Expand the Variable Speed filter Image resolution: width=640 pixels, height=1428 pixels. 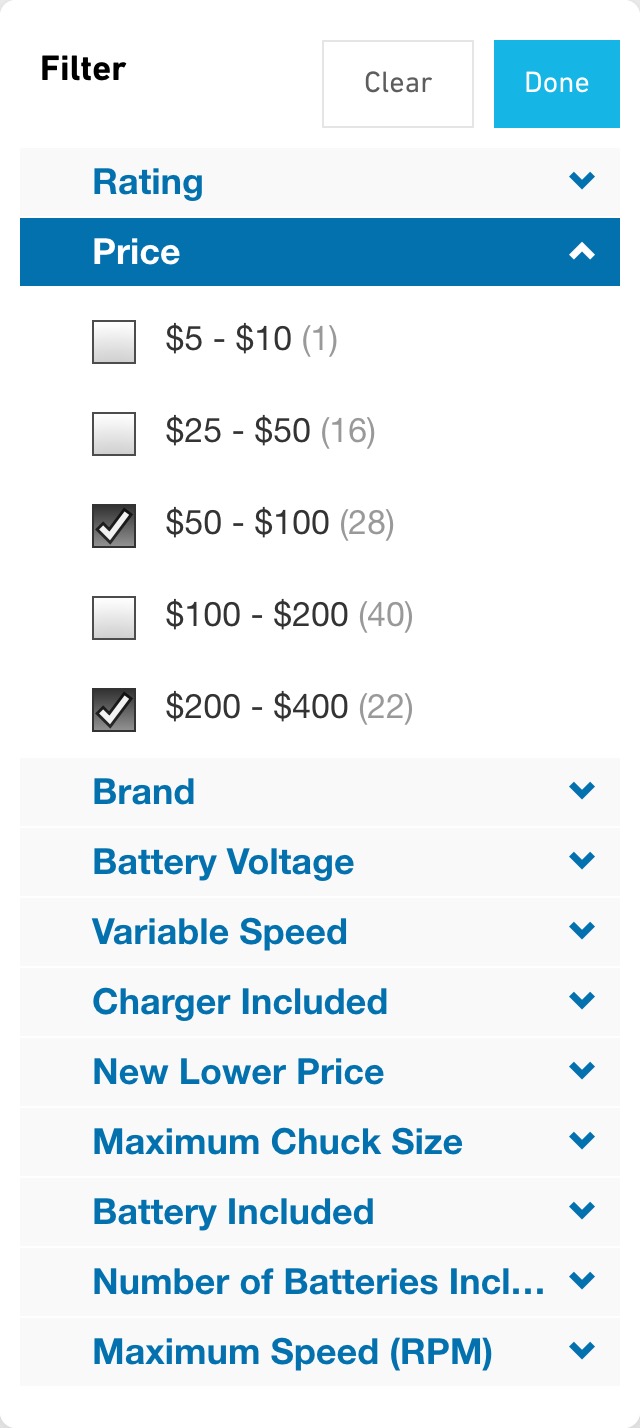[x=320, y=931]
